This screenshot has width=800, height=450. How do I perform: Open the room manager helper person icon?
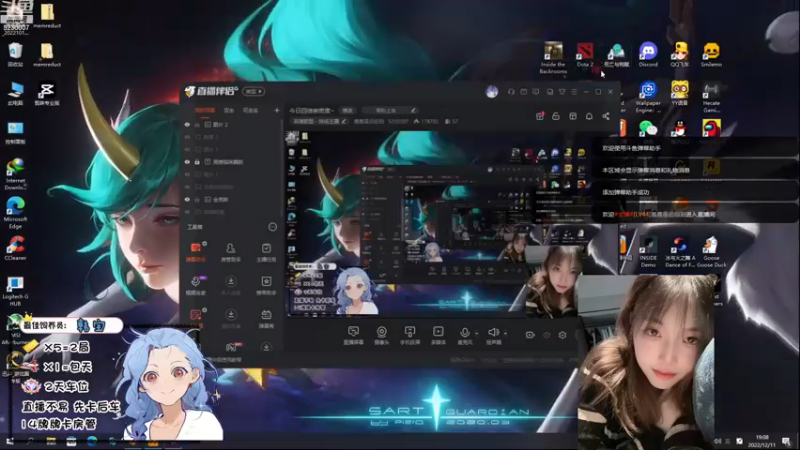[x=231, y=252]
